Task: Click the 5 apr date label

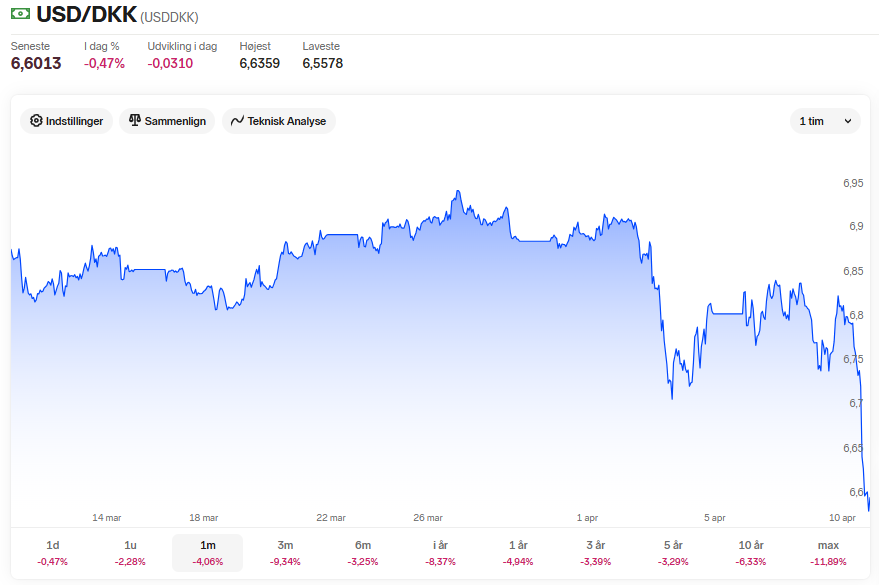Action: 715,518
